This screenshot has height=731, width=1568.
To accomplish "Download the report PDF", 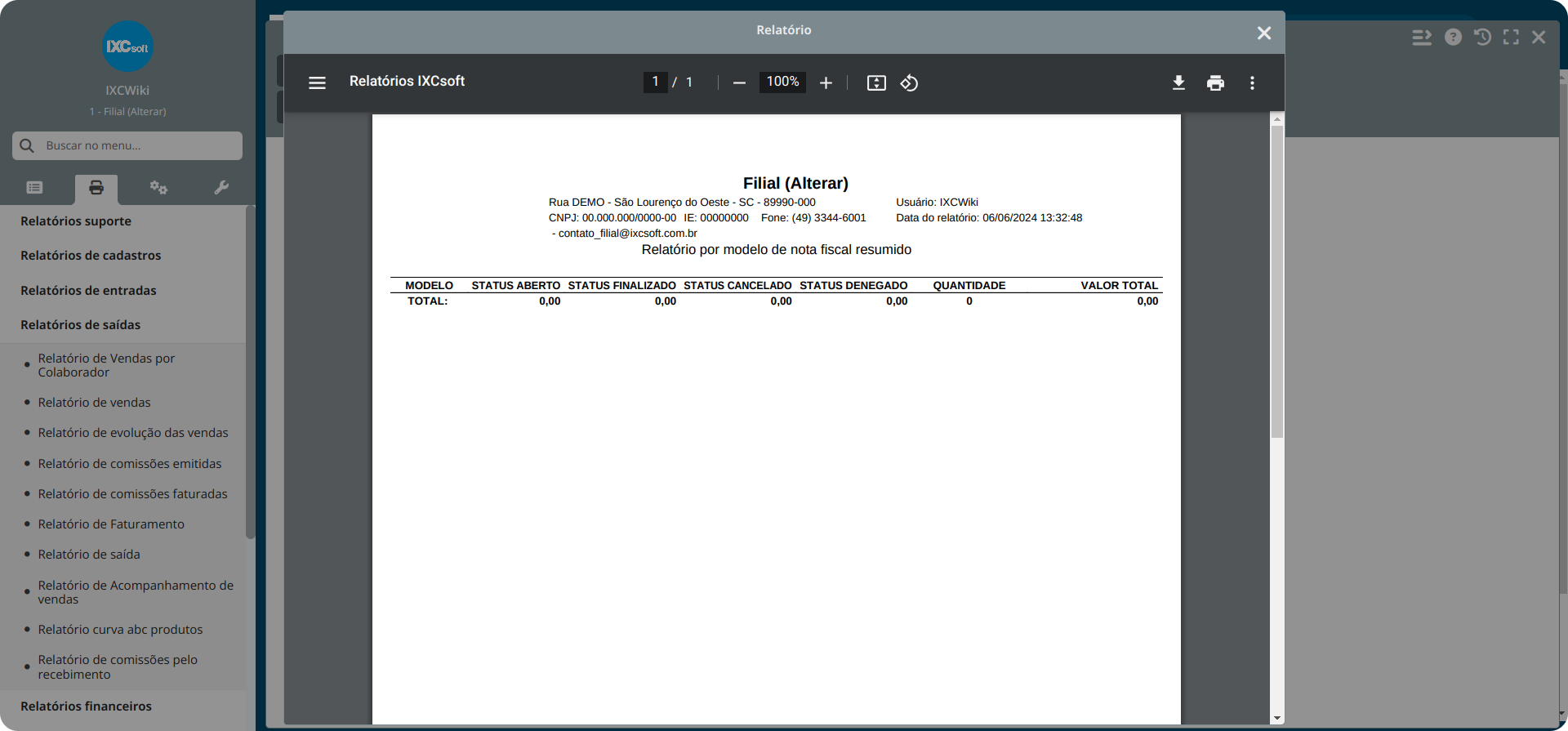I will click(1178, 82).
